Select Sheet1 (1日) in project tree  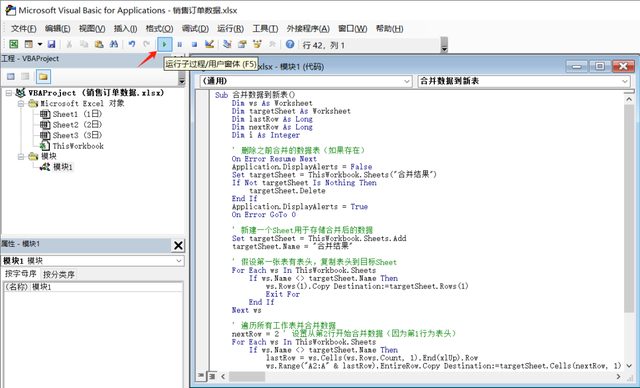click(77, 114)
